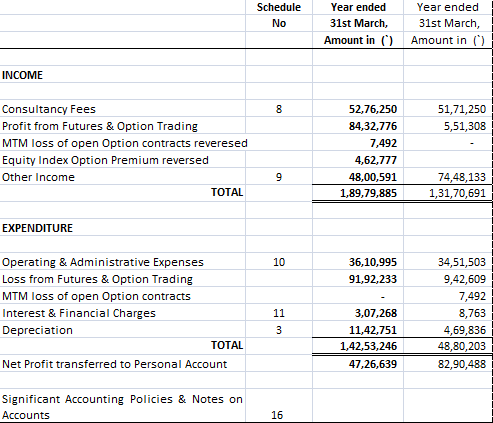Click the prior-year net profit 82,90,488
The width and height of the screenshot is (493, 423).
pyautogui.click(x=448, y=364)
